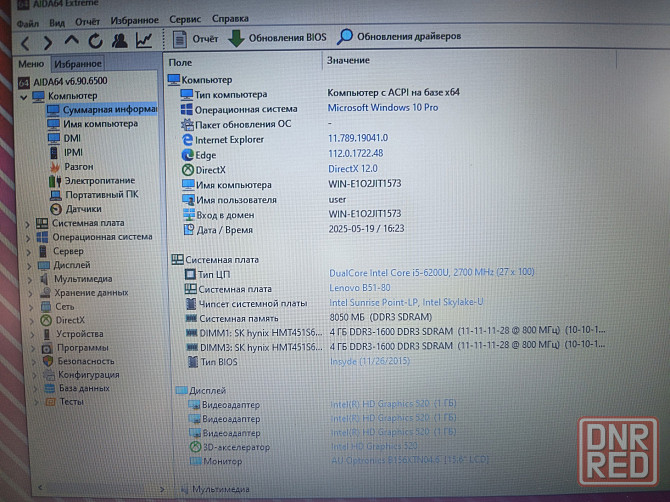Click the Портативный ПК laptop icon
Image resolution: width=670 pixels, height=502 pixels.
[56, 195]
